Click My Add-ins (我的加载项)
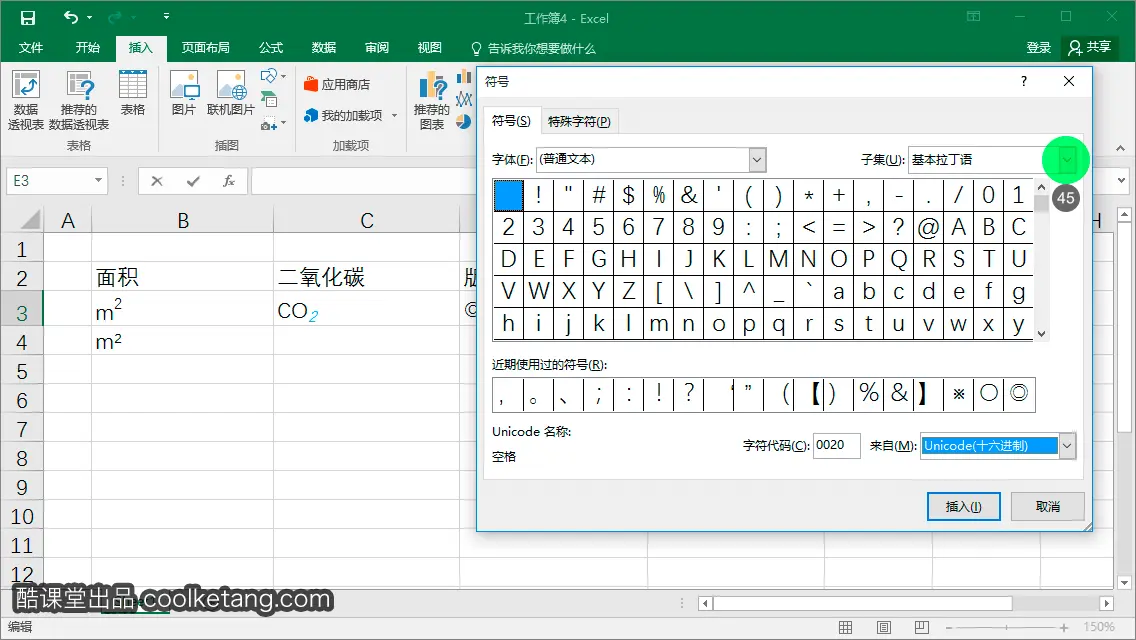Viewport: 1136px width, 640px height. [x=343, y=115]
